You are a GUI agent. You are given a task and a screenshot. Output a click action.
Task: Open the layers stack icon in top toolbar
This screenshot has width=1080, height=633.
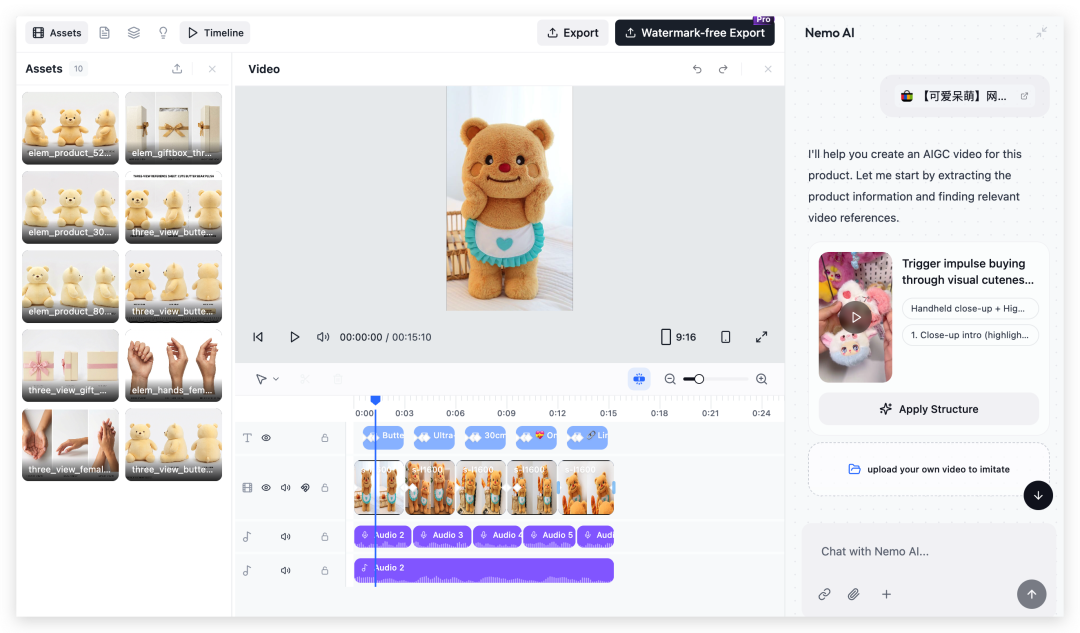pyautogui.click(x=134, y=33)
